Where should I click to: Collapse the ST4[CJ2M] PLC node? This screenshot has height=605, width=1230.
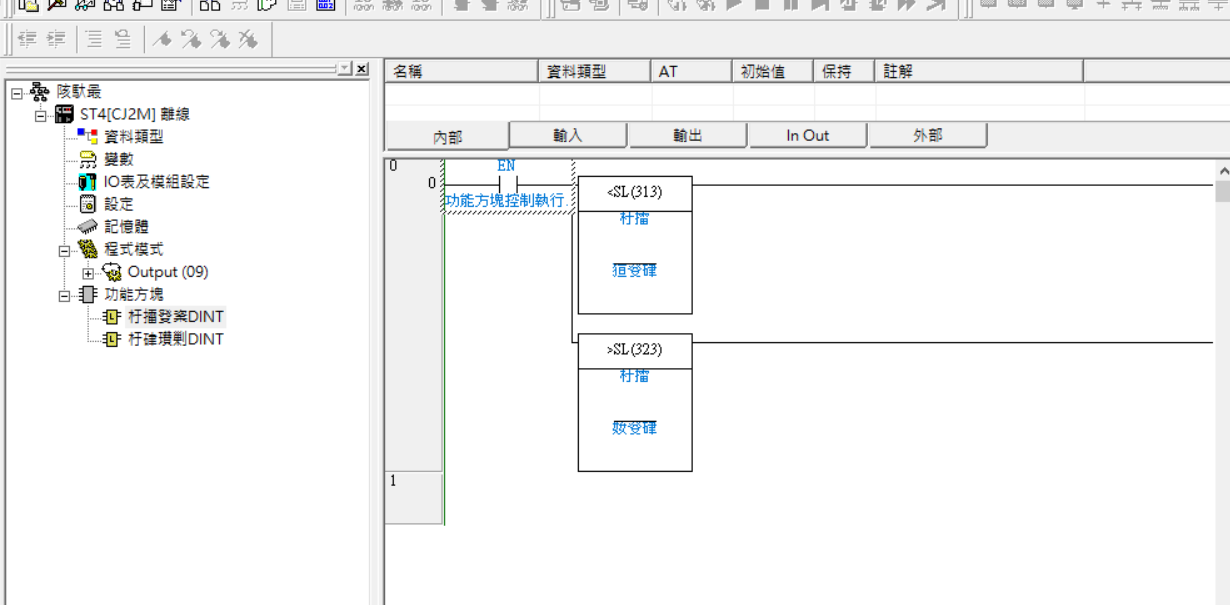41,115
